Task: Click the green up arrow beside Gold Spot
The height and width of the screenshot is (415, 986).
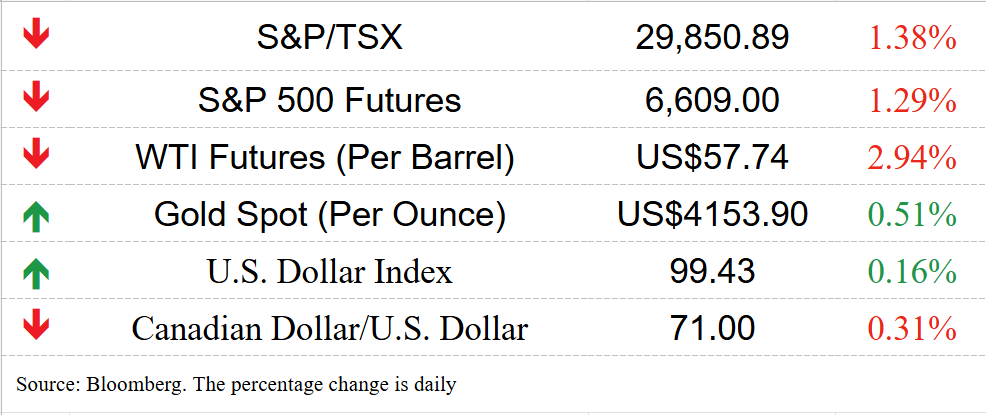Action: (x=37, y=214)
